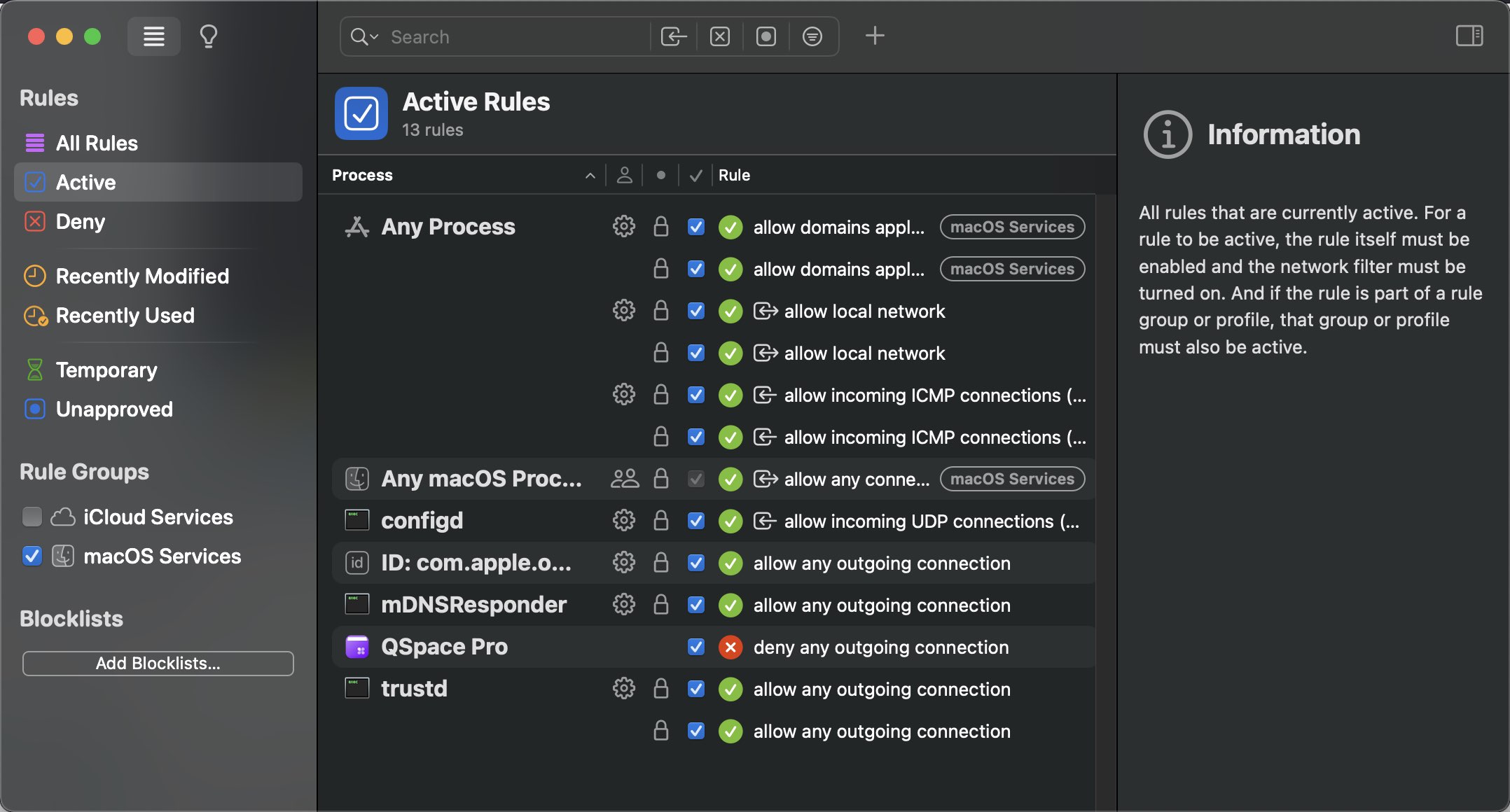Click the filter lines circle icon
Viewport: 1510px width, 812px height.
(x=812, y=36)
